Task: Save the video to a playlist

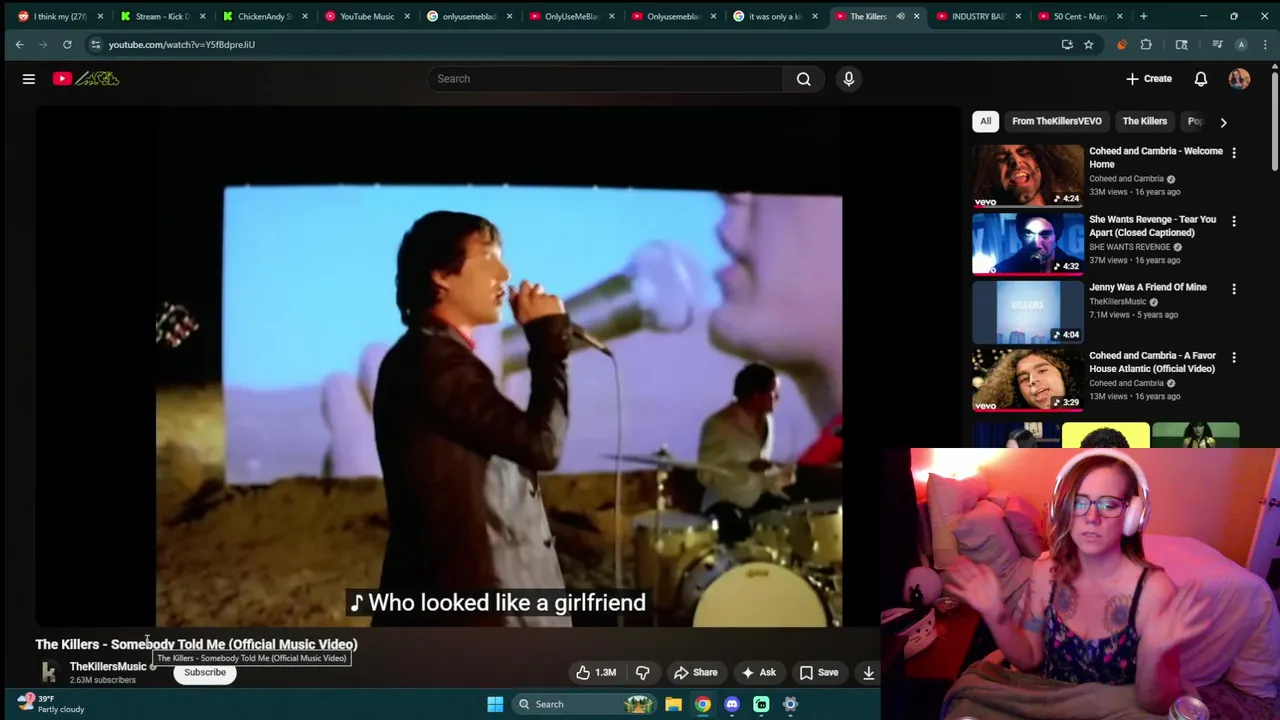Action: tap(818, 672)
